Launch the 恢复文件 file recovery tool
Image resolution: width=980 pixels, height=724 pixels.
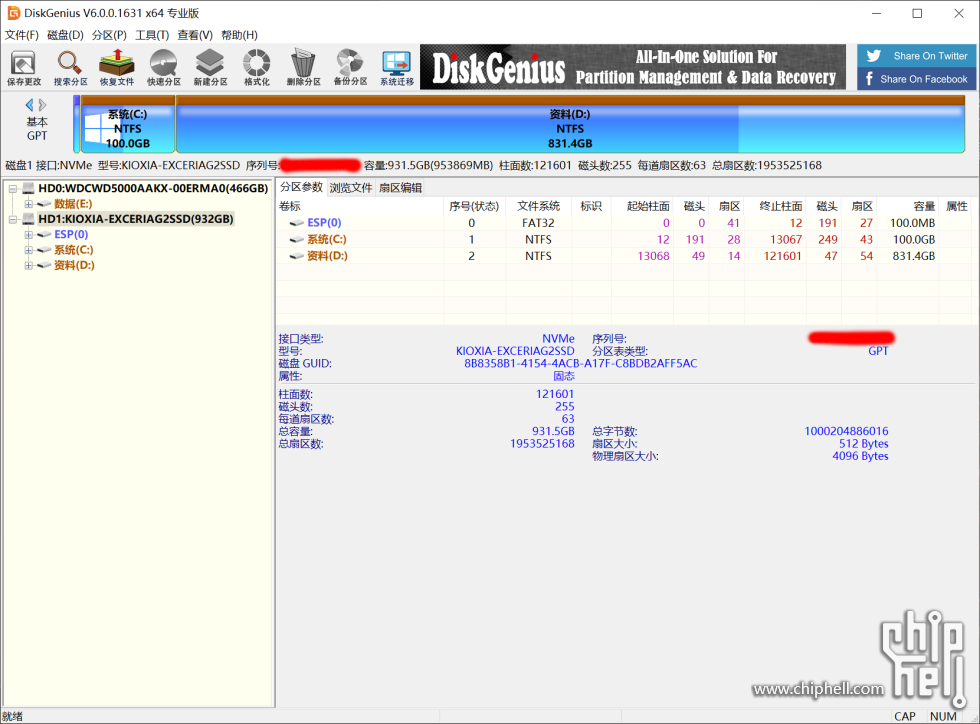point(116,68)
